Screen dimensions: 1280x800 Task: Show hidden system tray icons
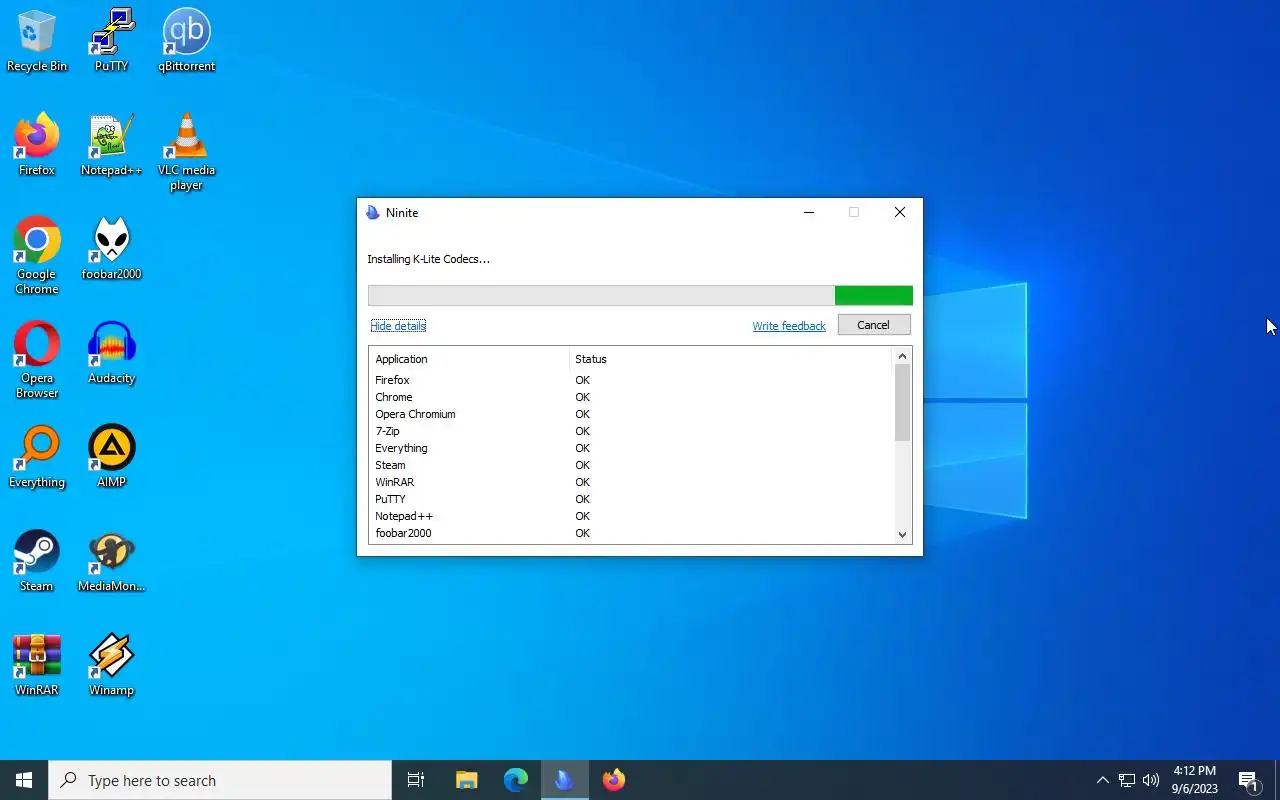pyautogui.click(x=1102, y=780)
